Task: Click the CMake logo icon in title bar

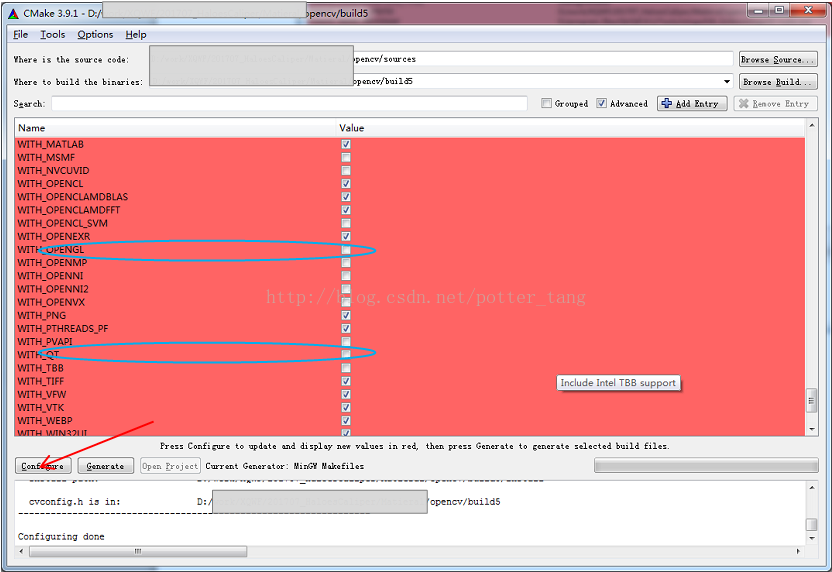Action: [13, 13]
